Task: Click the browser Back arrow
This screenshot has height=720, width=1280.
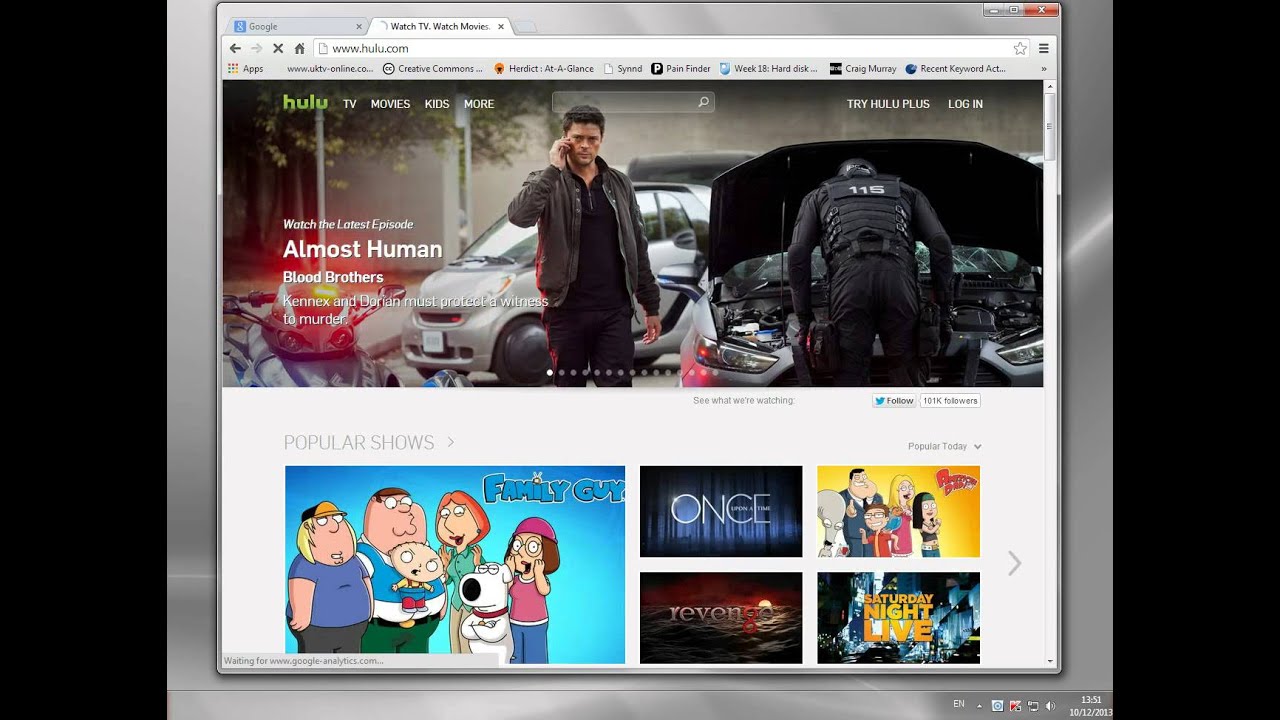Action: [x=235, y=48]
